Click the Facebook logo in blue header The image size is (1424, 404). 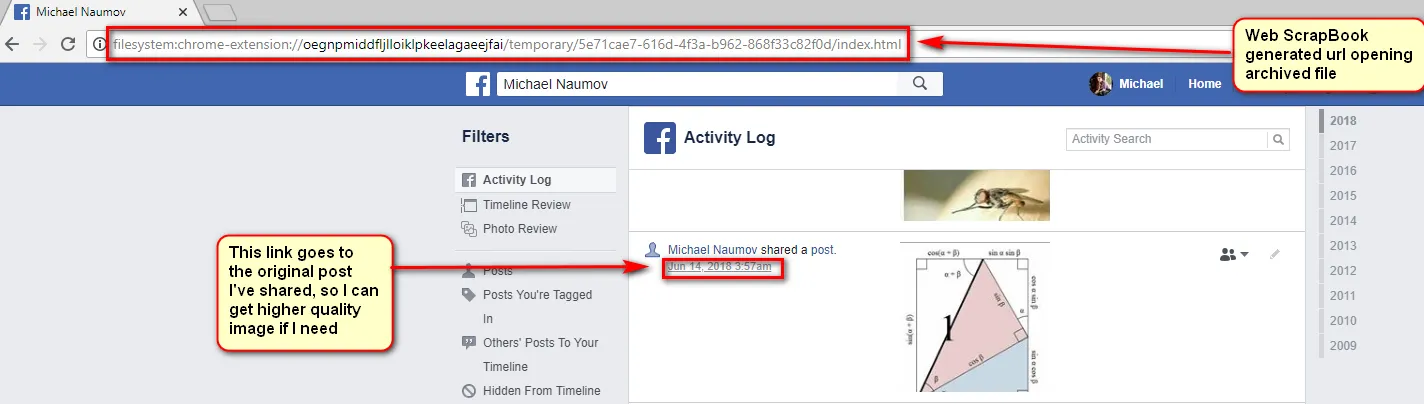(x=478, y=84)
